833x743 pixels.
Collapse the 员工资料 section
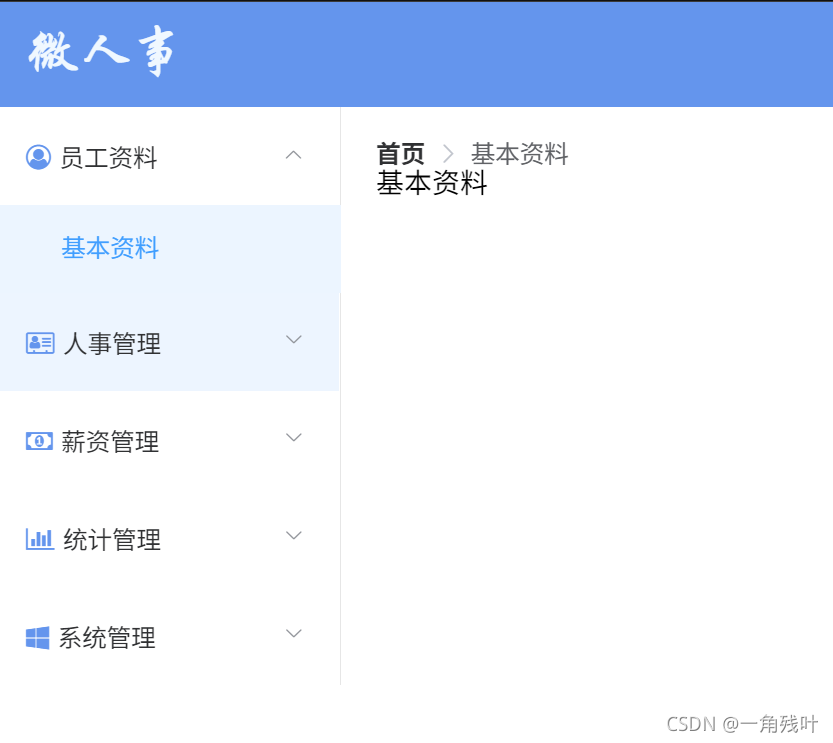pyautogui.click(x=293, y=155)
